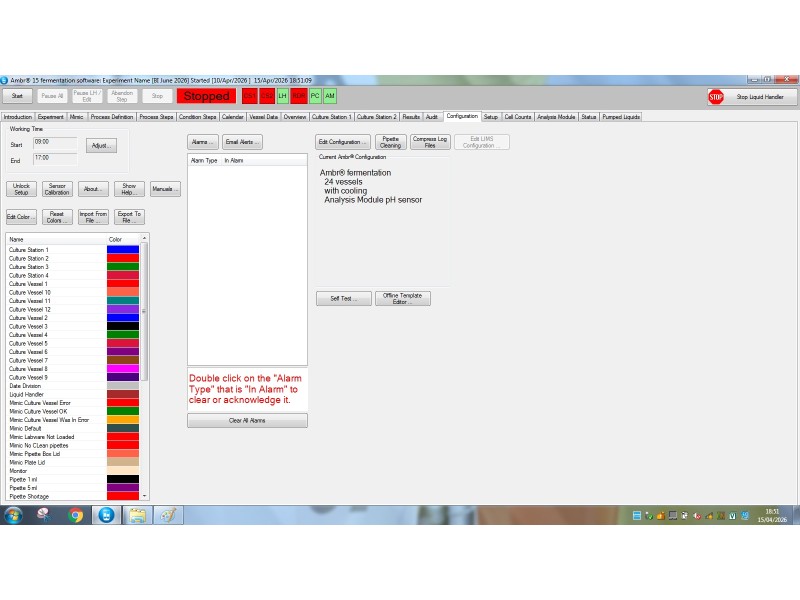Open the Analysis Module tab
Image resolution: width=800 pixels, height=600 pixels.
[556, 117]
